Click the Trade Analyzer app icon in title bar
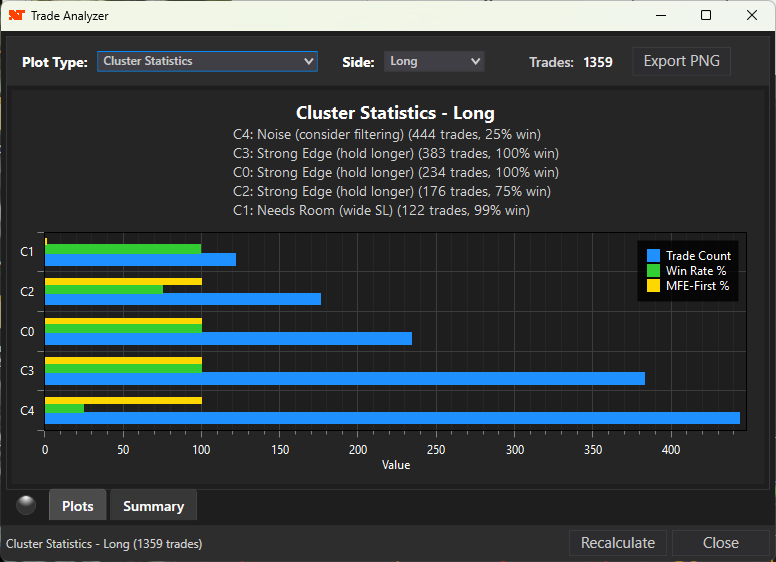The height and width of the screenshot is (562, 776). click(16, 16)
